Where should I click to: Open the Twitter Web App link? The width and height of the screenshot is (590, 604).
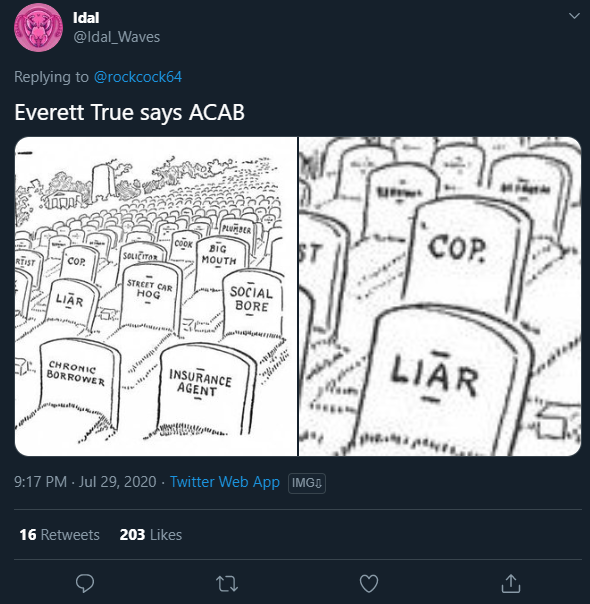225,482
